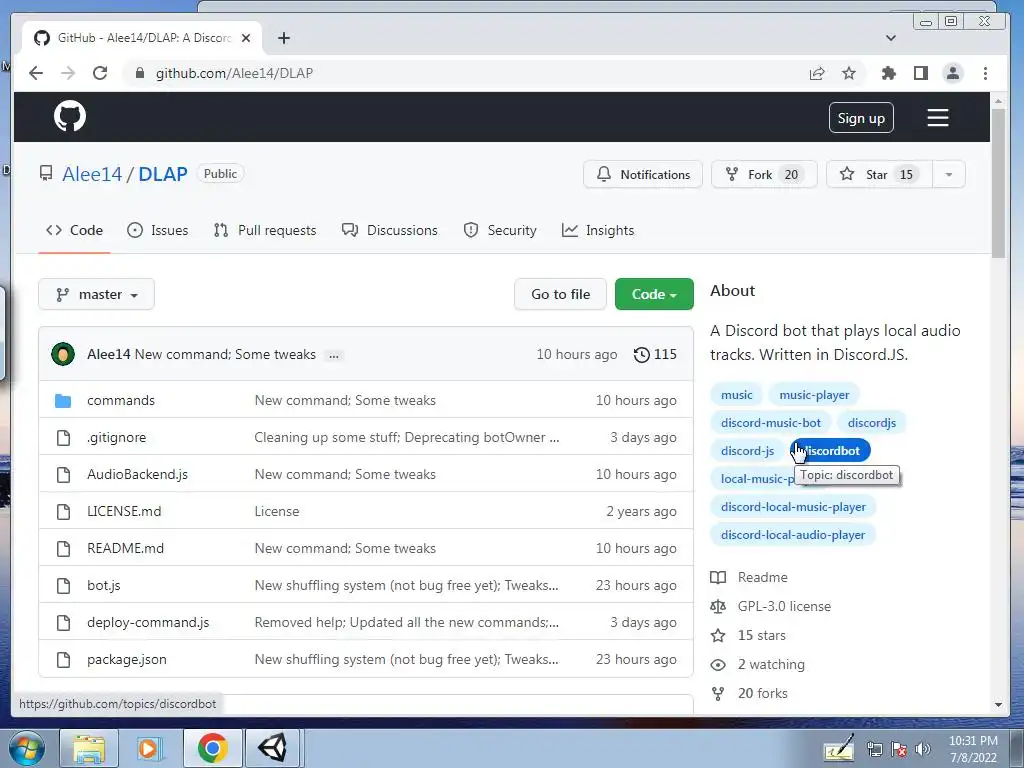Screen dimensions: 1024x768
Task: Switch to the Pull requests tab
Action: click(264, 230)
